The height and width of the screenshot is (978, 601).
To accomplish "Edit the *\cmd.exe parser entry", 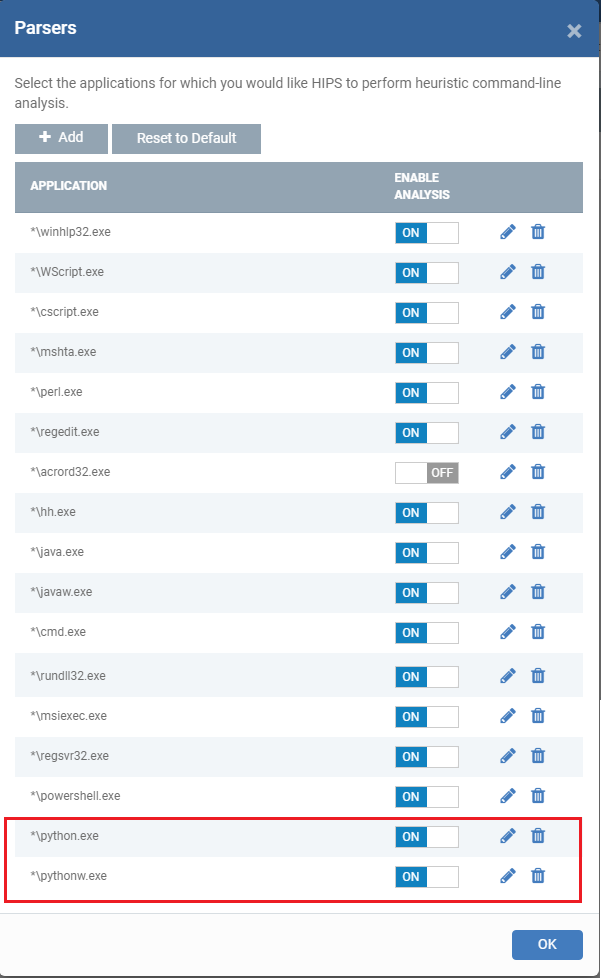I will pyautogui.click(x=508, y=632).
